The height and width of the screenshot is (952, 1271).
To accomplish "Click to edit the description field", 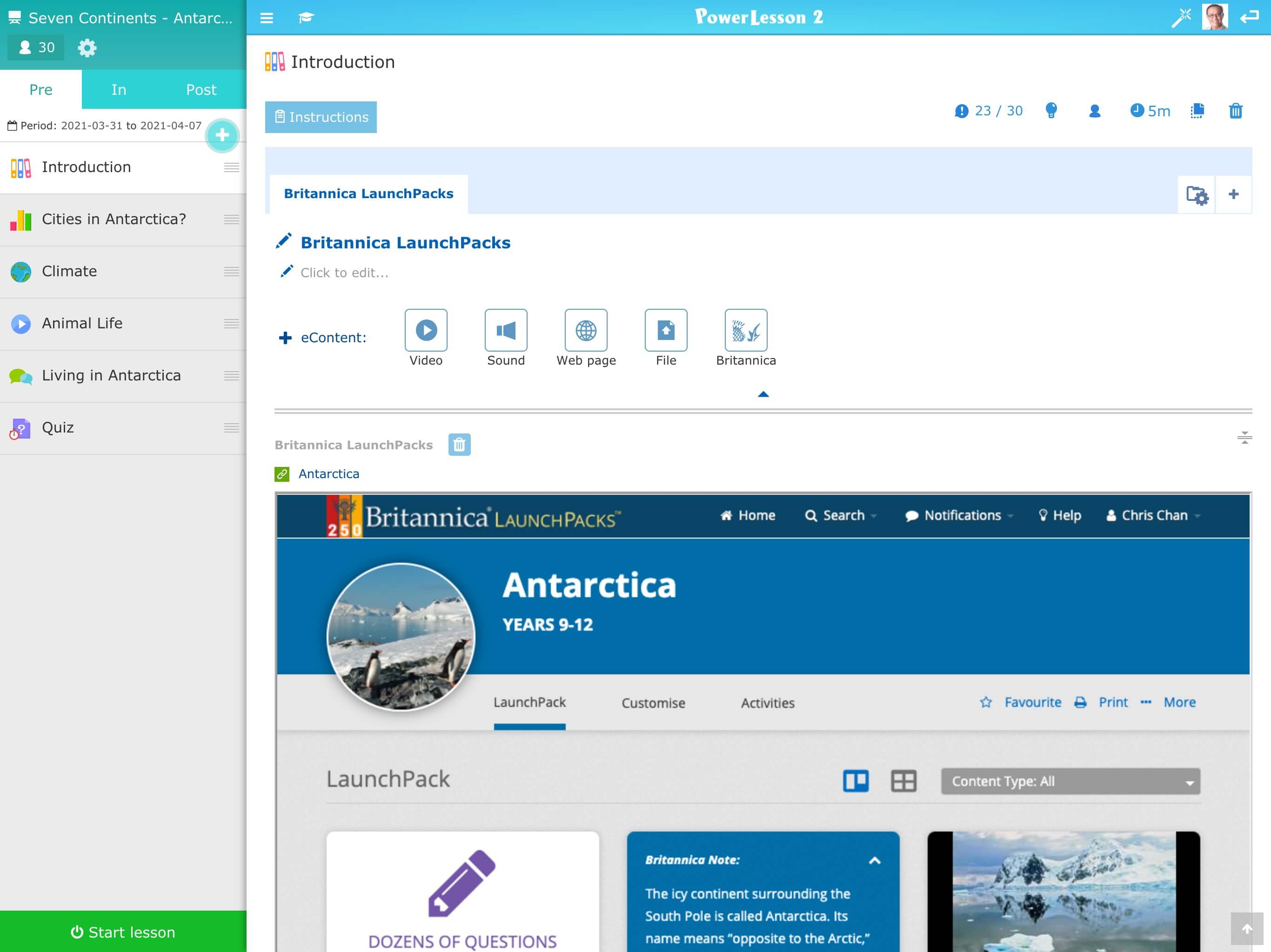I will [x=344, y=273].
